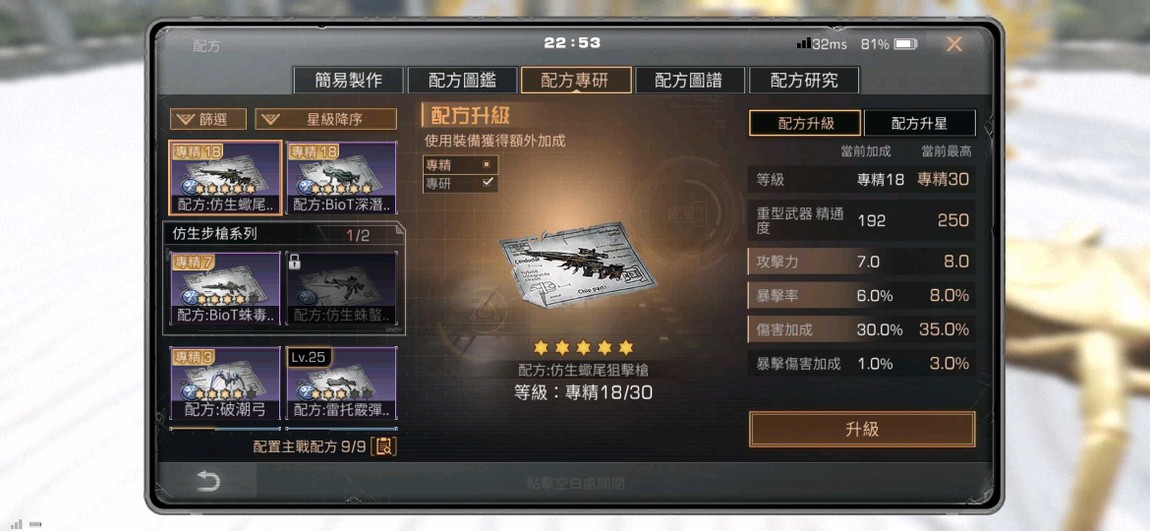Click the battery status icon
The height and width of the screenshot is (531, 1150).
click(x=906, y=44)
